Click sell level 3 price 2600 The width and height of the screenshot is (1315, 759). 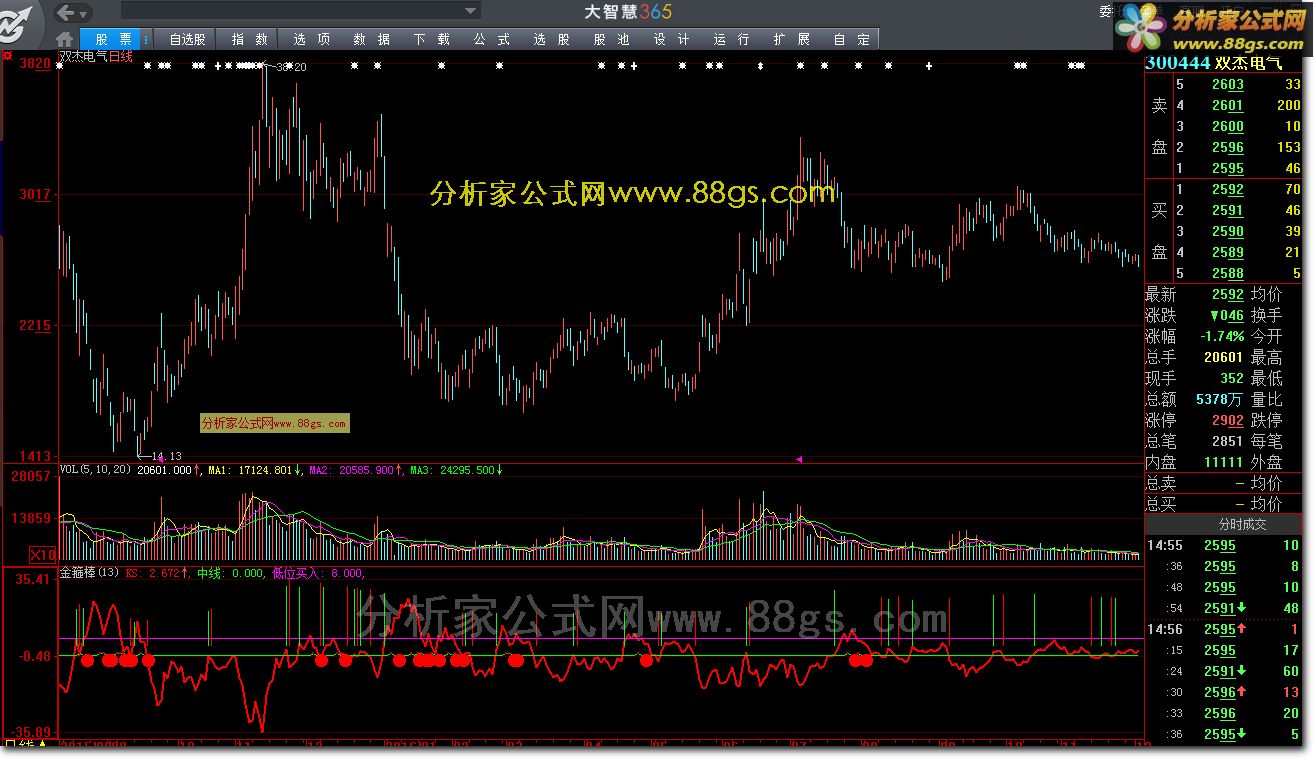coord(1227,127)
